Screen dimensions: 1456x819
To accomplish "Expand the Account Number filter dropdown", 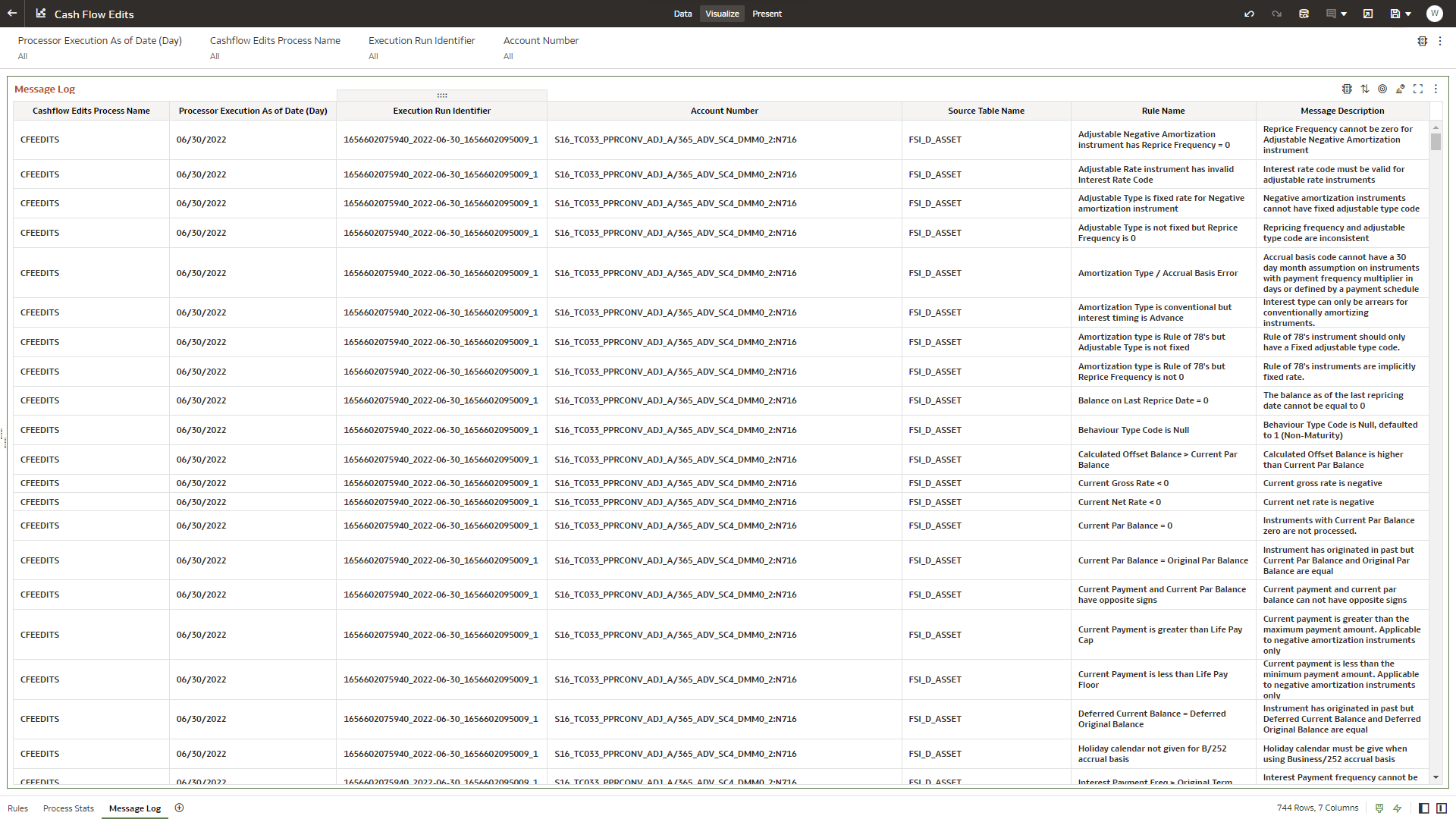I will (510, 56).
